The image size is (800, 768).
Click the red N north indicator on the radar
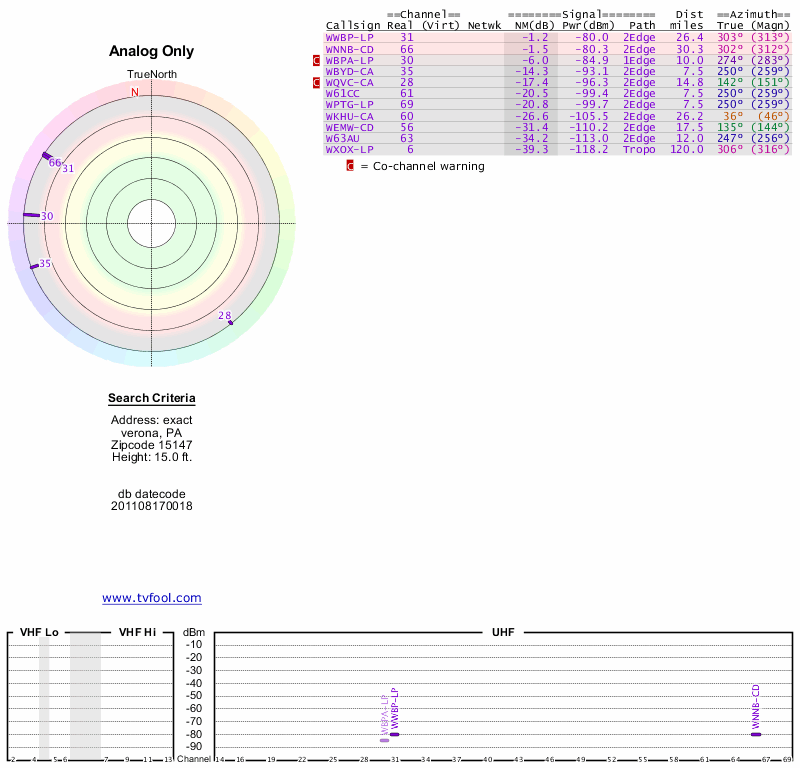point(135,93)
